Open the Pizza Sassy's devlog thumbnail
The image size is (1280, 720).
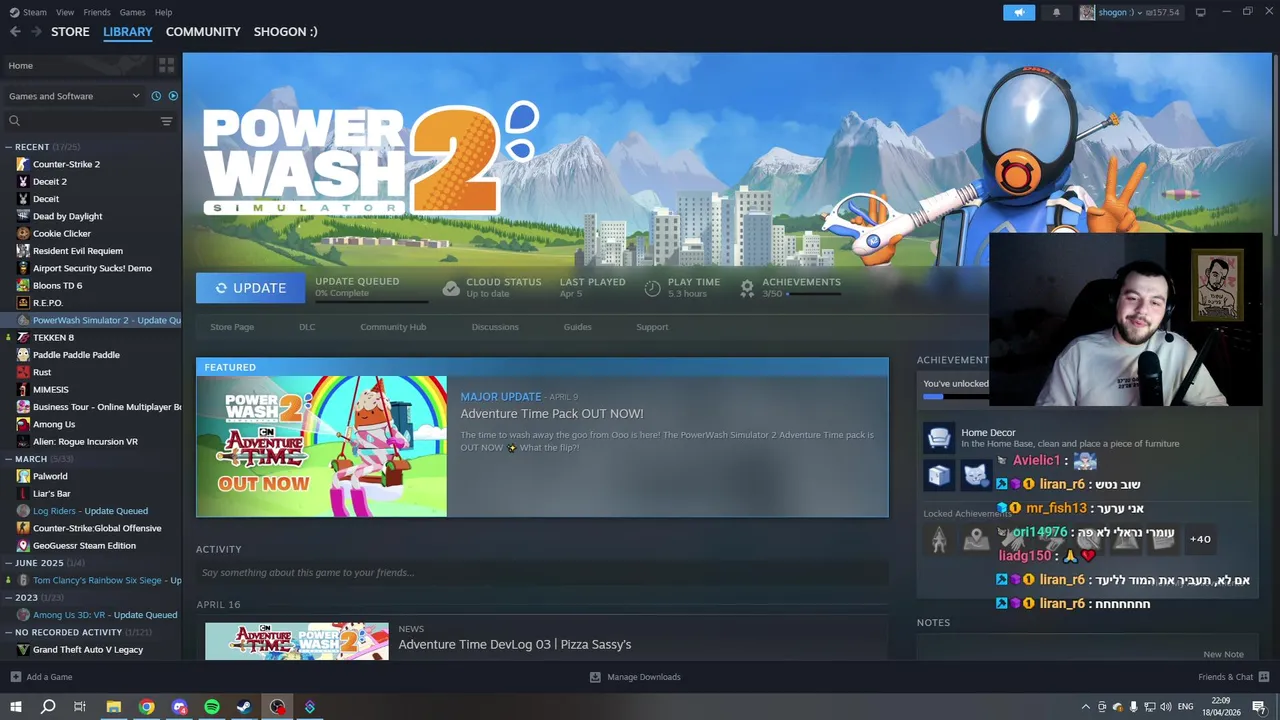coord(297,641)
